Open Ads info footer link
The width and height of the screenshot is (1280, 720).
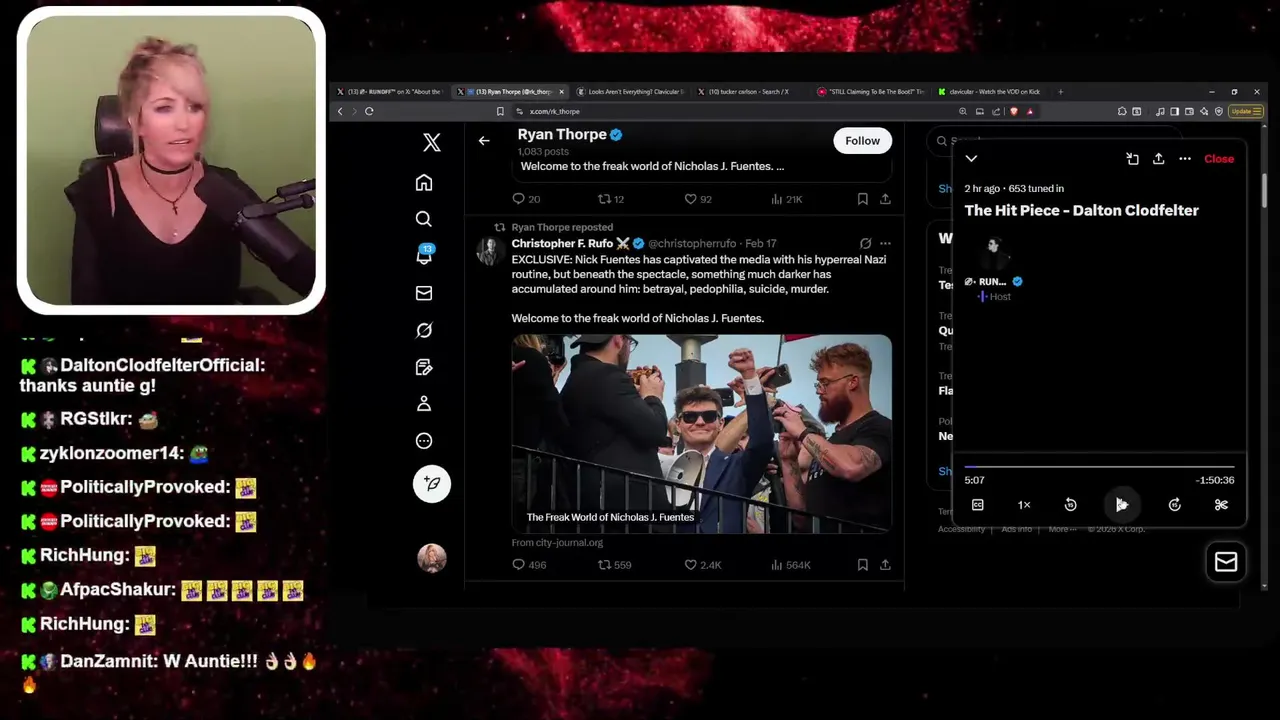1017,529
